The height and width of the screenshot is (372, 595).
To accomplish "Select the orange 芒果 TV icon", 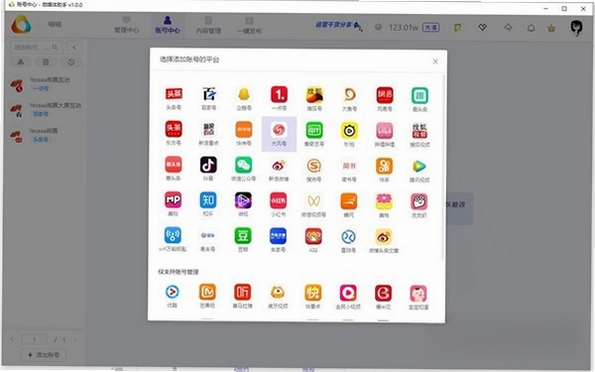I will click(207, 292).
